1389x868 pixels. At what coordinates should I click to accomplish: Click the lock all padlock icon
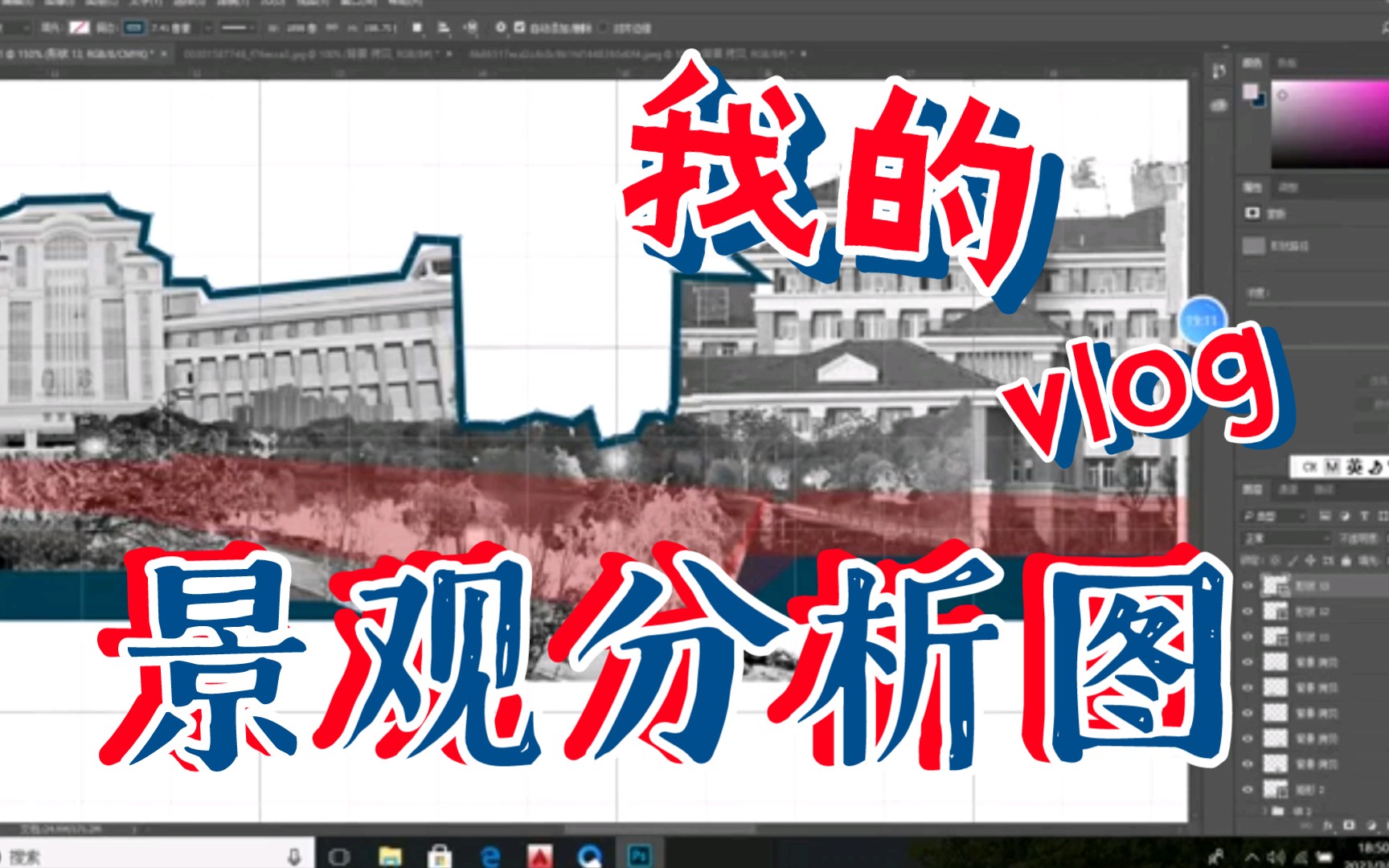(1346, 560)
